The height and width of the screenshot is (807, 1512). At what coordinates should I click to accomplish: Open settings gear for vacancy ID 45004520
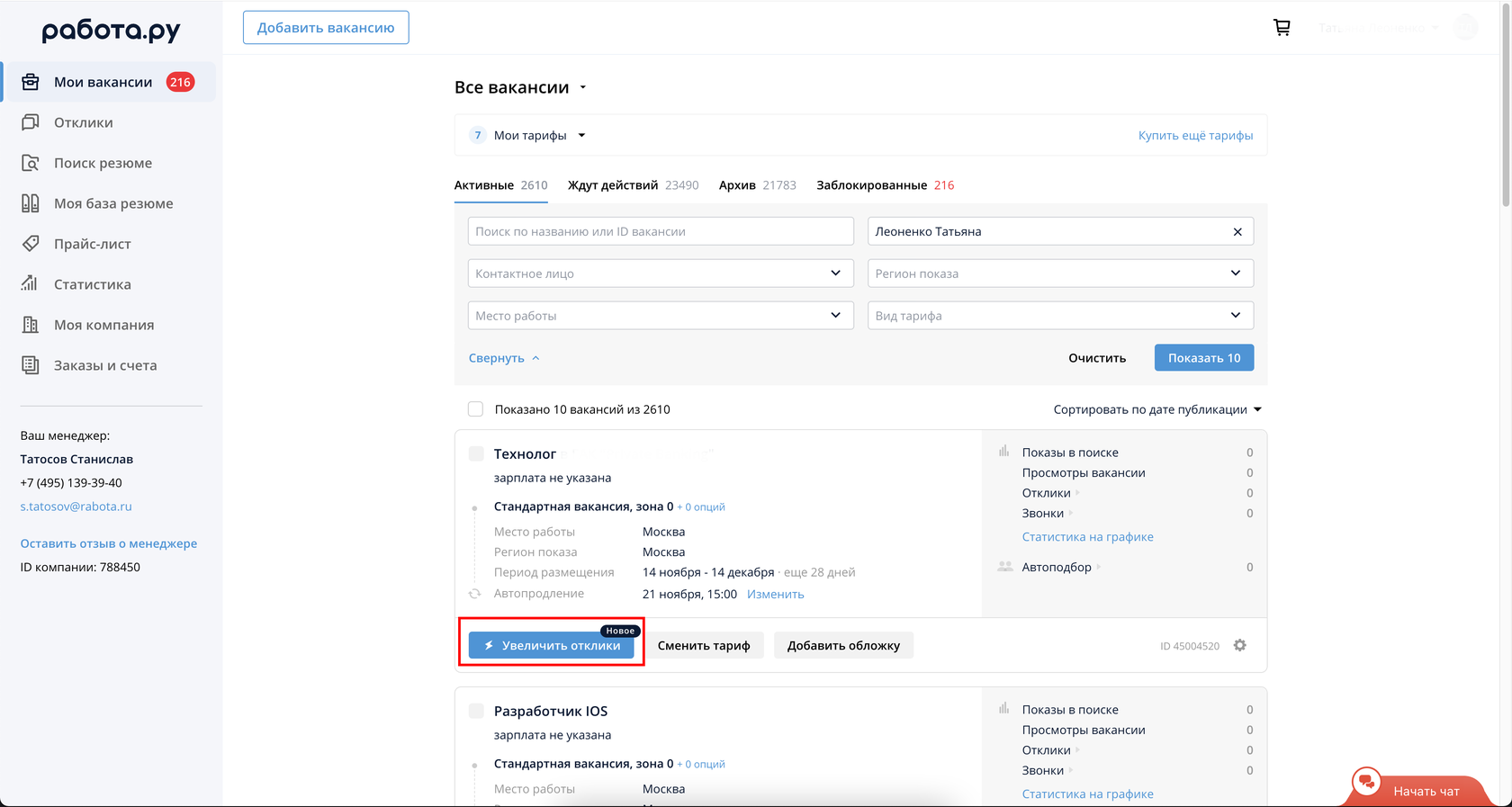coord(1240,646)
